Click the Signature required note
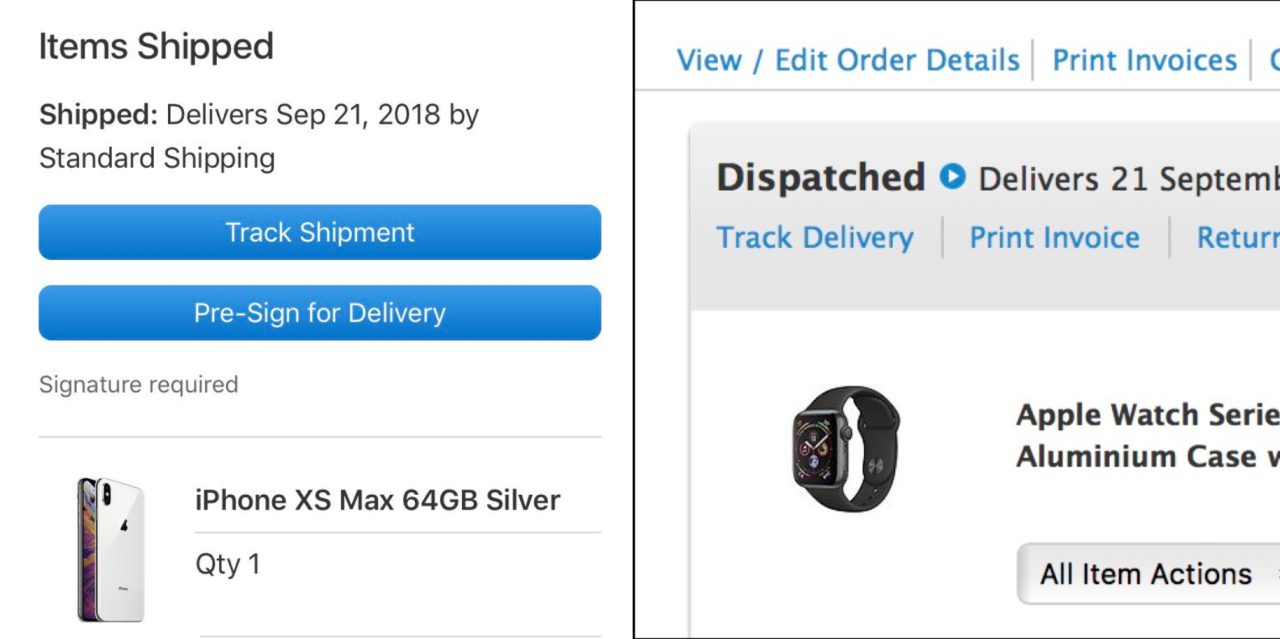This screenshot has width=1280, height=639. pyautogui.click(x=138, y=385)
